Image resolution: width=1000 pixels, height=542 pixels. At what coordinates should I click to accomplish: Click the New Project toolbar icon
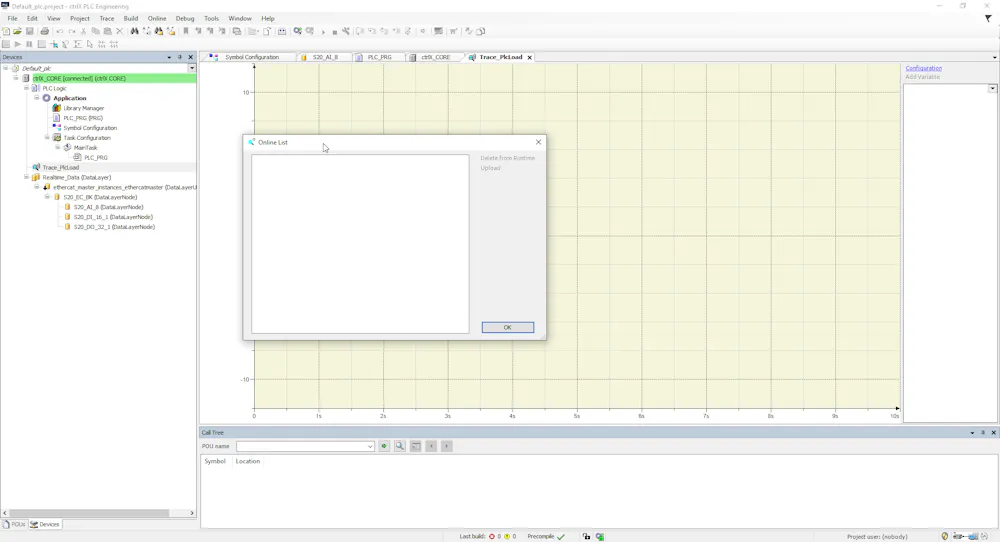coord(6,31)
